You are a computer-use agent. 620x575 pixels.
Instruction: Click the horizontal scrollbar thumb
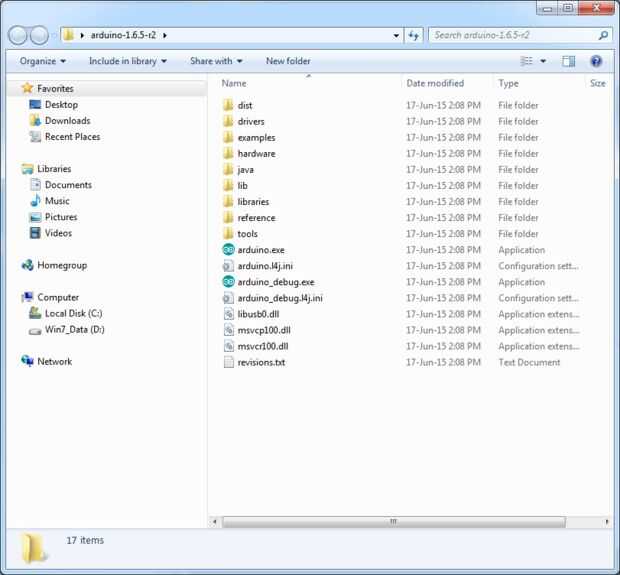(394, 522)
